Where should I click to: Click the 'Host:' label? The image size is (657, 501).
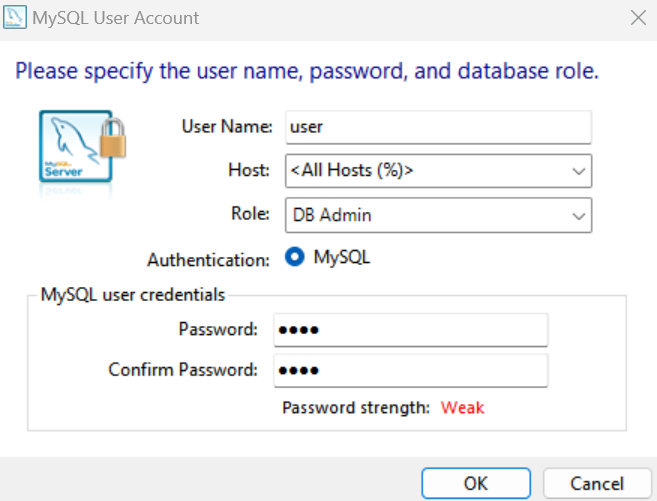pos(249,170)
